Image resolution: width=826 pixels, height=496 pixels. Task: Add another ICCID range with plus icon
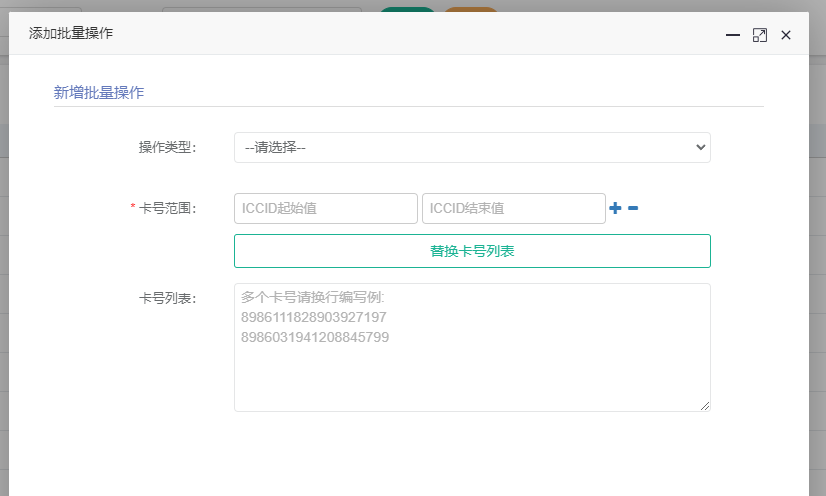point(615,208)
